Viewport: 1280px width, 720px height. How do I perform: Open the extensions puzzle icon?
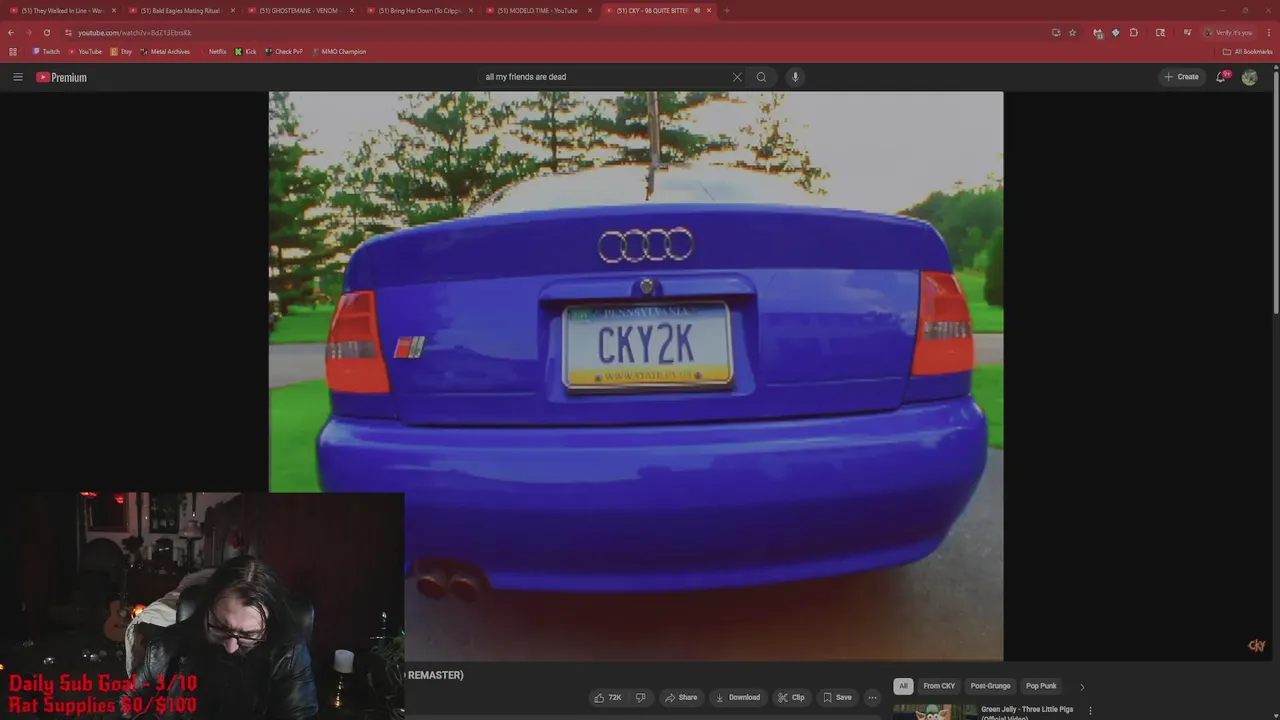[x=1134, y=32]
